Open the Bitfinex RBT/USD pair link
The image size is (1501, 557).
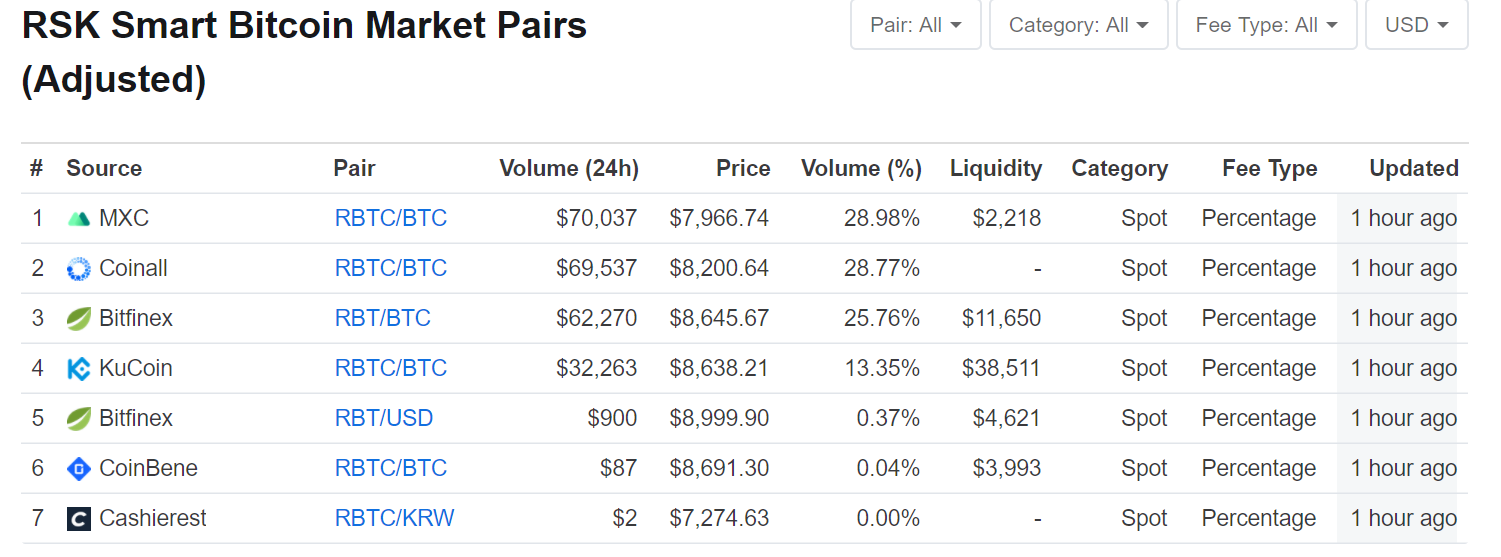(384, 419)
